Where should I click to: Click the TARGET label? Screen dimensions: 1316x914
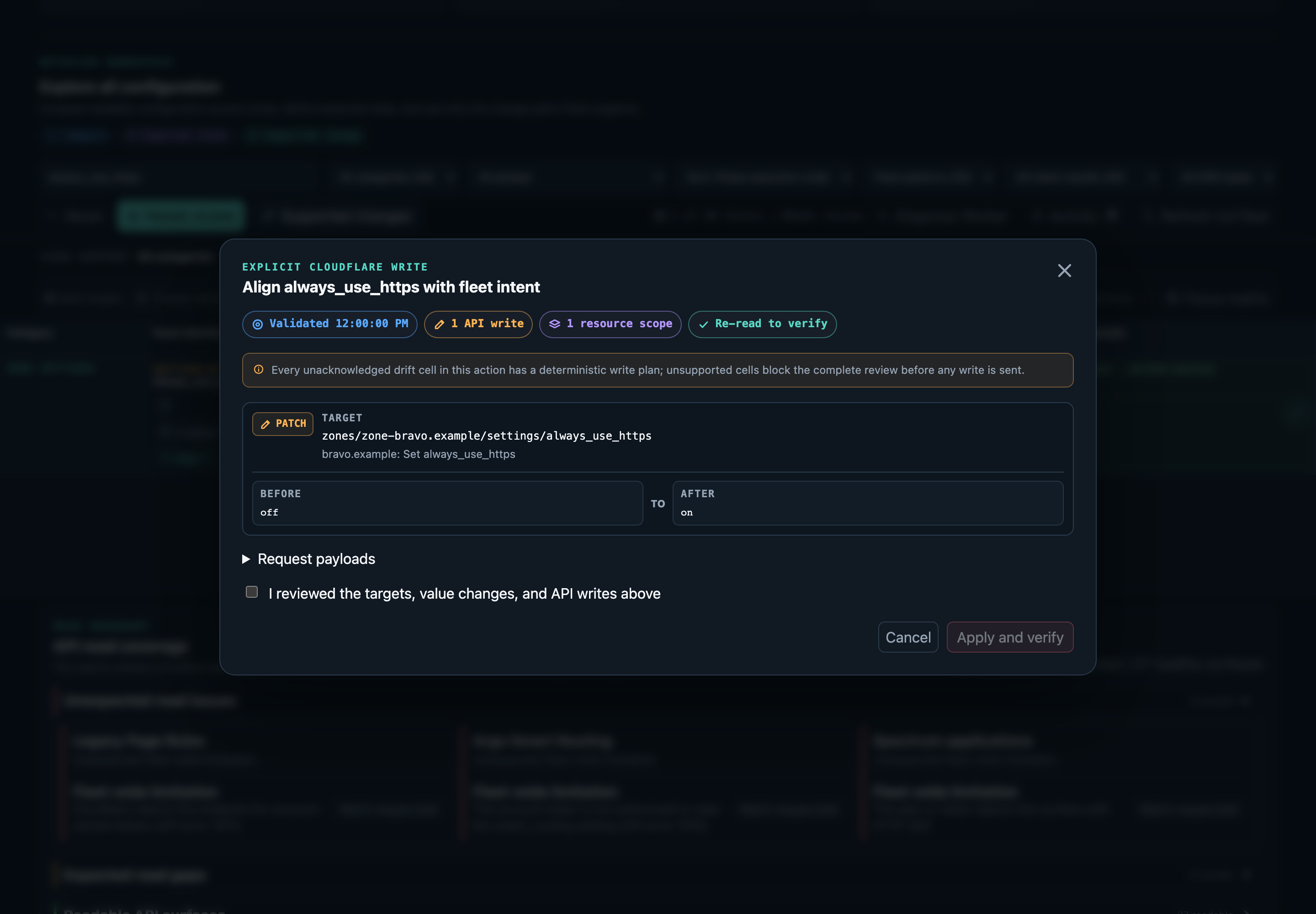point(342,418)
